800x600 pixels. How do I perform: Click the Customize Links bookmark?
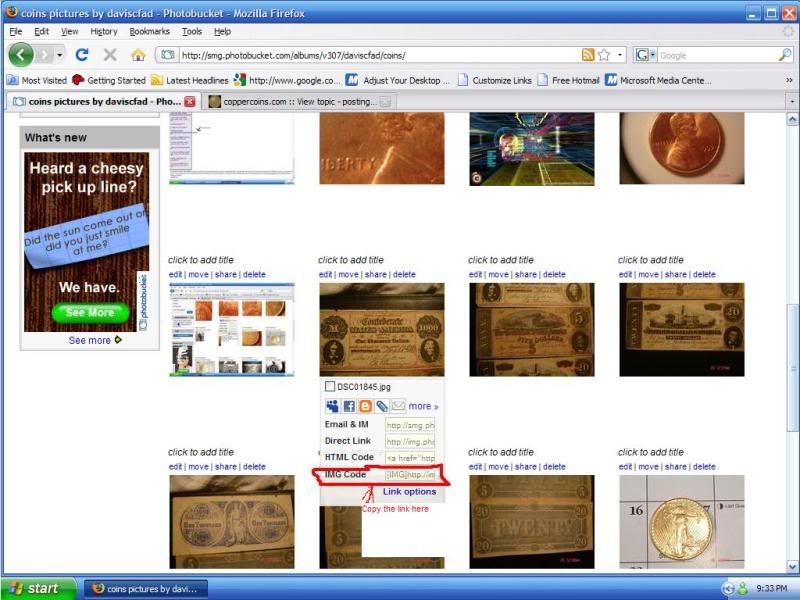point(495,81)
